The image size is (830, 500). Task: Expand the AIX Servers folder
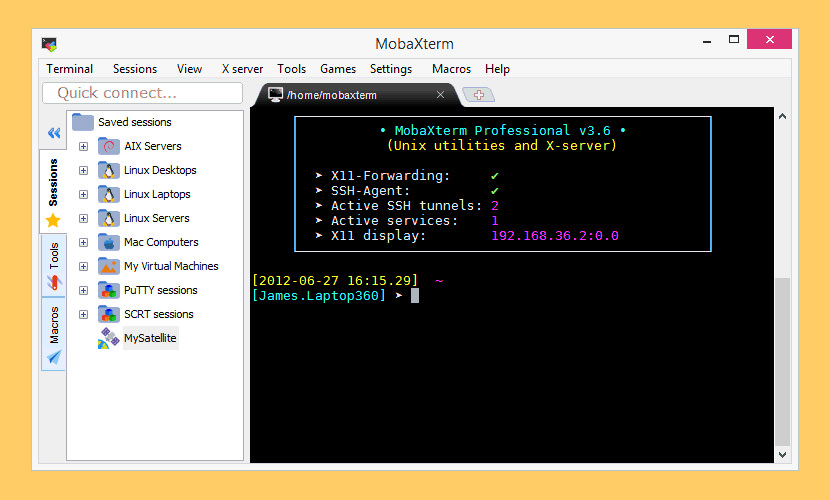click(x=84, y=147)
